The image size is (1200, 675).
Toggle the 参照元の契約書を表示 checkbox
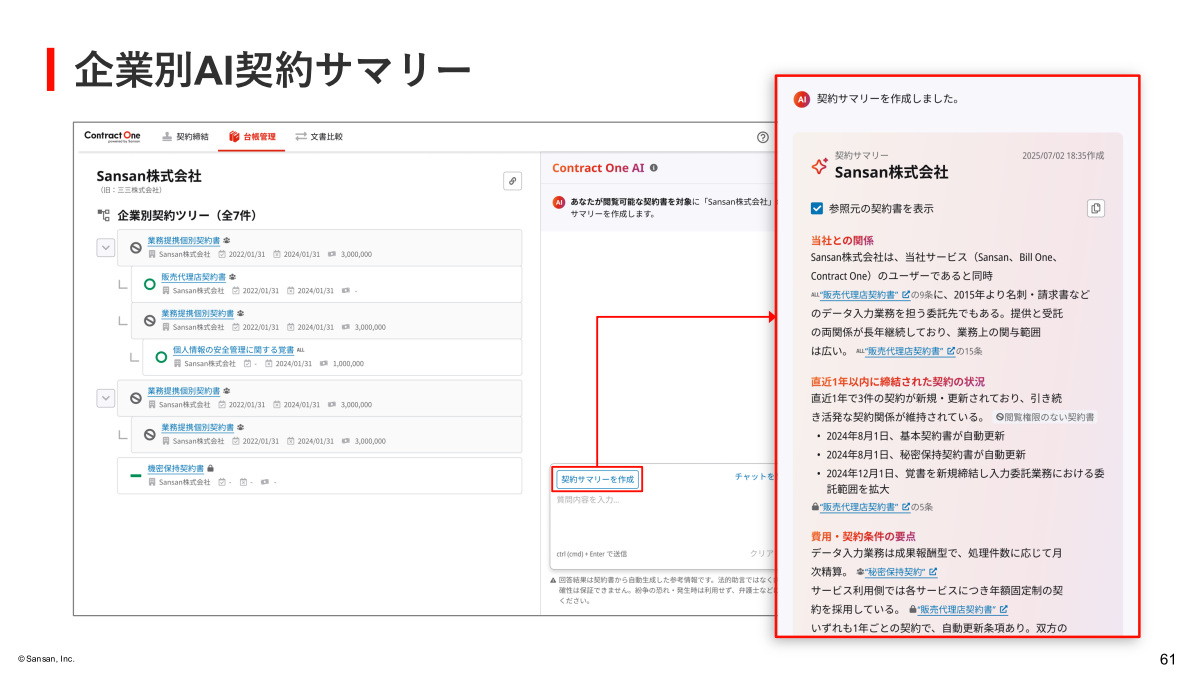[x=817, y=207]
